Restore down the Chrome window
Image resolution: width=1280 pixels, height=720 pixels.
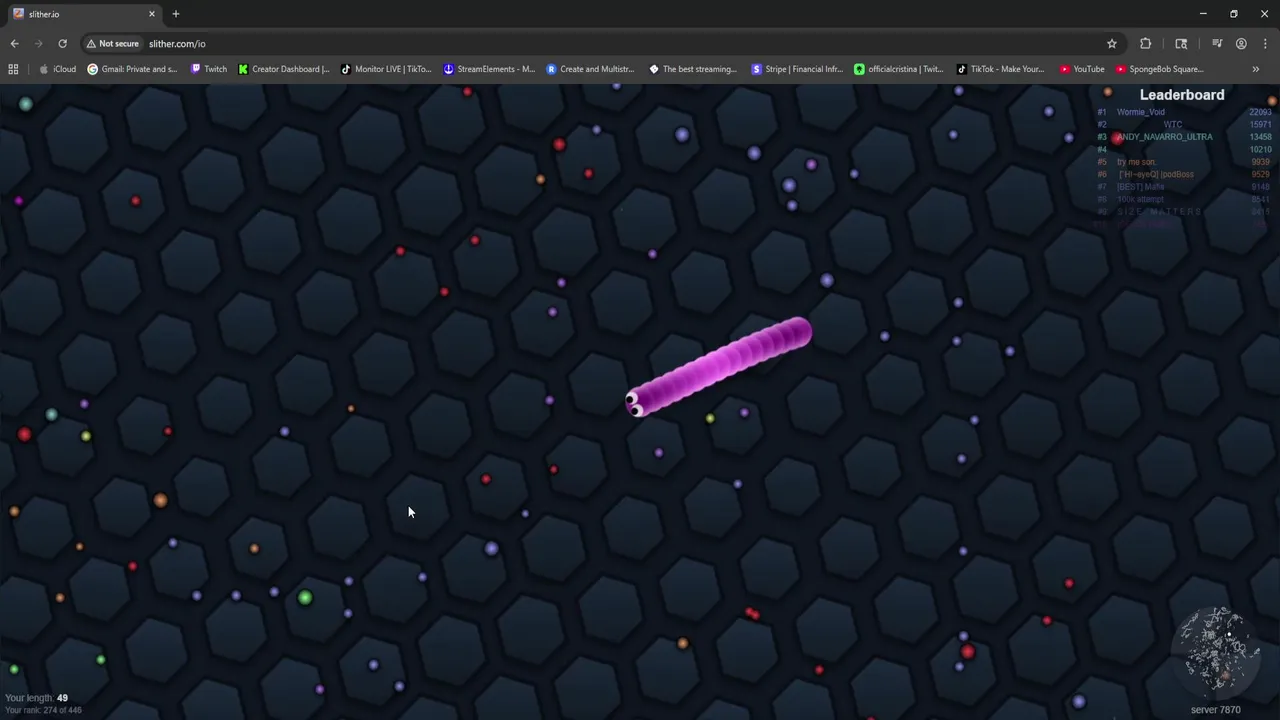point(1234,14)
